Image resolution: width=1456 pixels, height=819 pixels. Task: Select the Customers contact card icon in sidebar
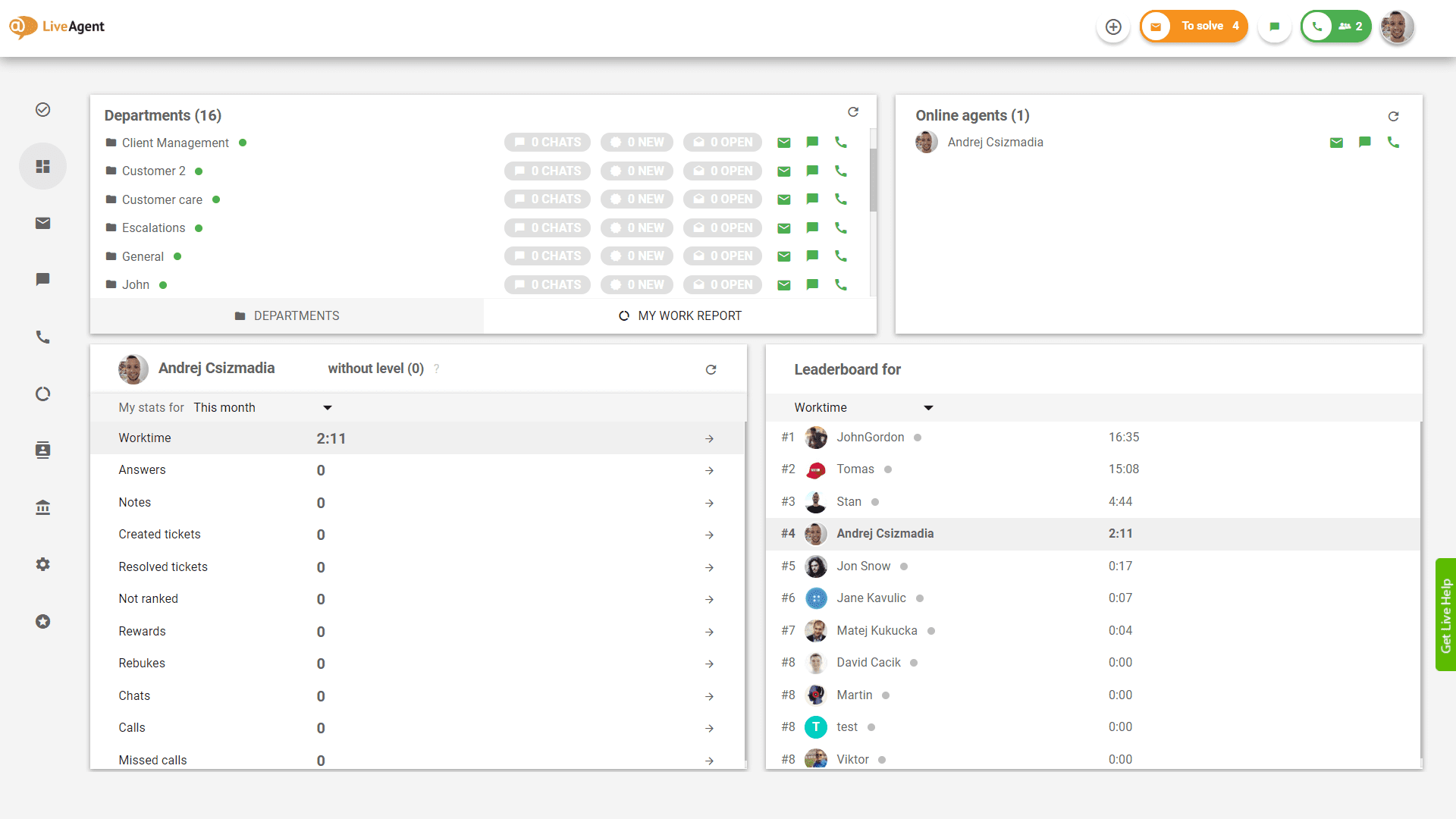click(x=42, y=450)
